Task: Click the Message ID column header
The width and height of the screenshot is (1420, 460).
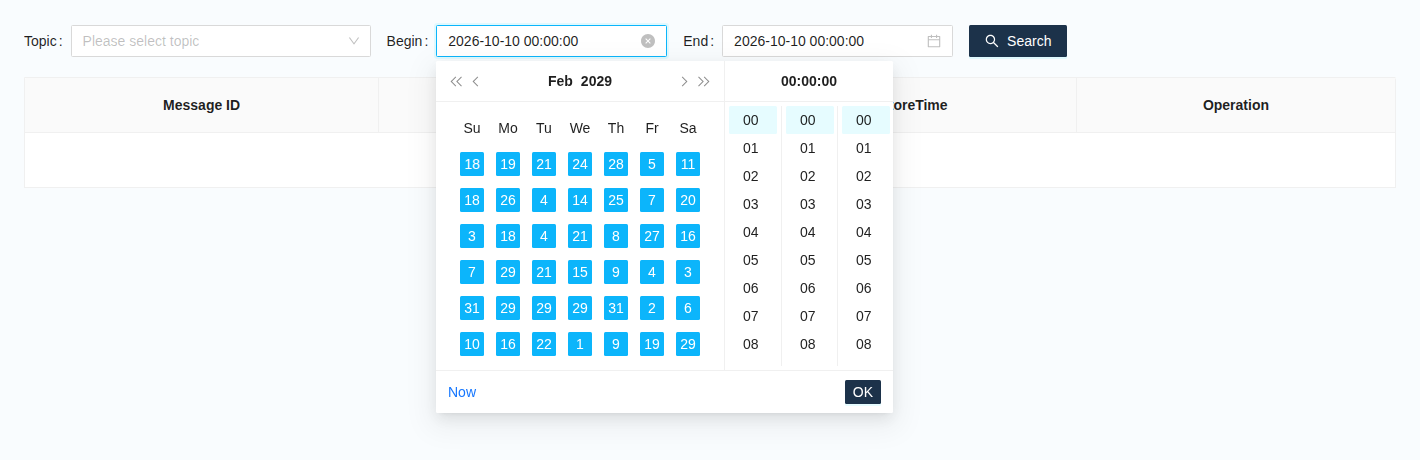Action: coord(201,105)
